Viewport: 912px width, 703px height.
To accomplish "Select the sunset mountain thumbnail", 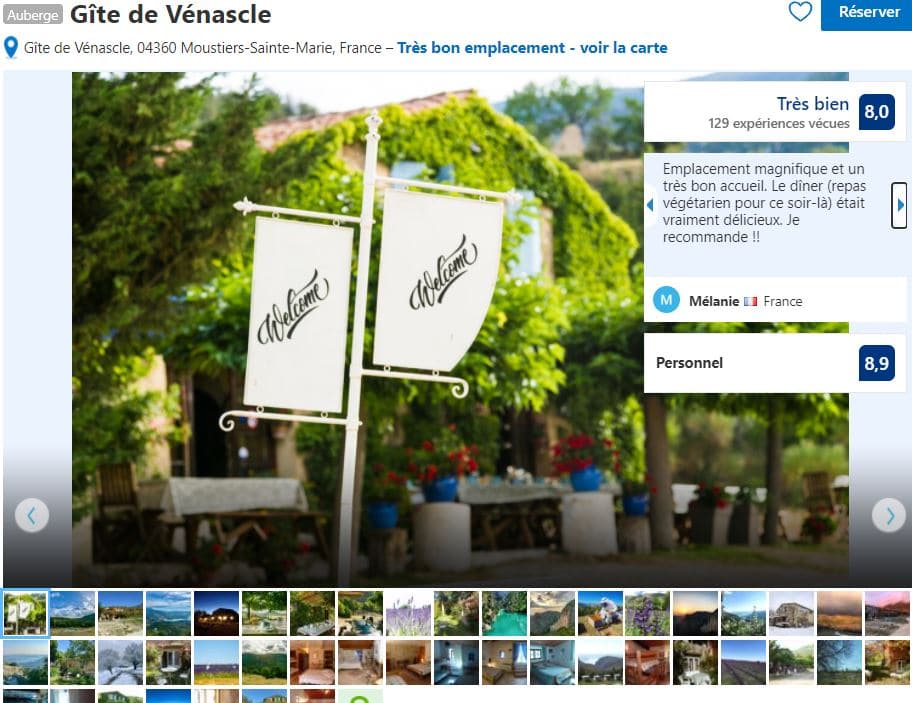I will (695, 613).
